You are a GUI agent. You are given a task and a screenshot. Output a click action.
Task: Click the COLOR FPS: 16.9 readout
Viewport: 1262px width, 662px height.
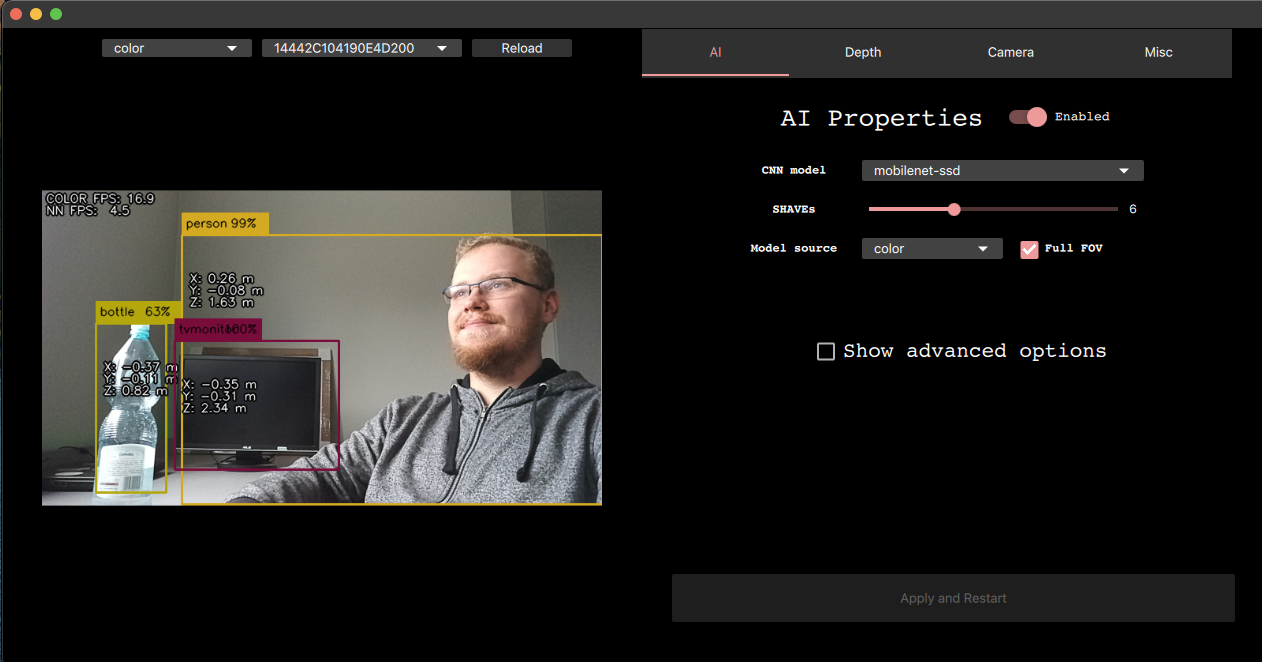tap(100, 199)
